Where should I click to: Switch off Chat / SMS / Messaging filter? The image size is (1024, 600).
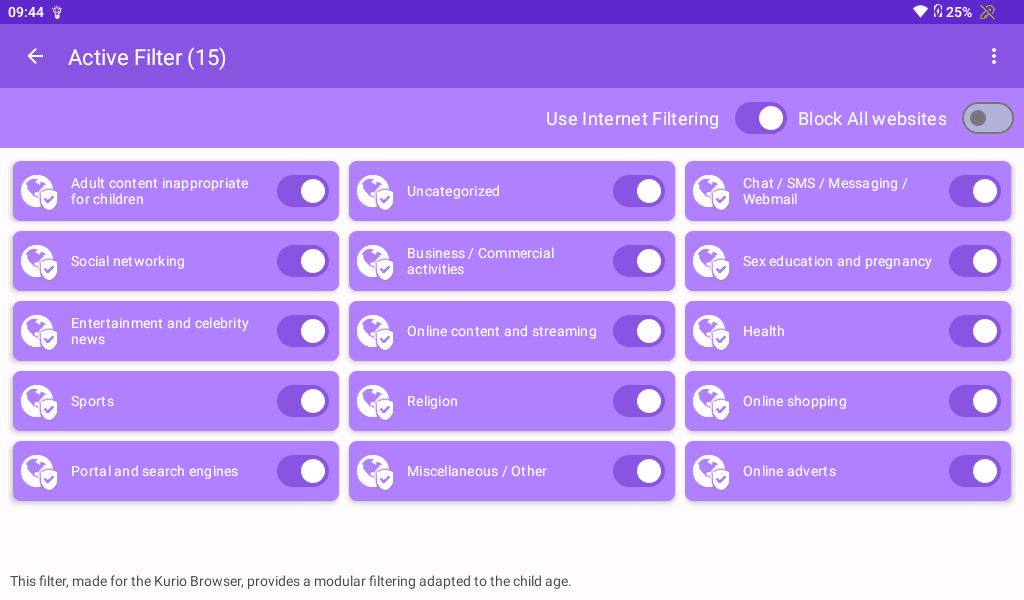pos(974,192)
